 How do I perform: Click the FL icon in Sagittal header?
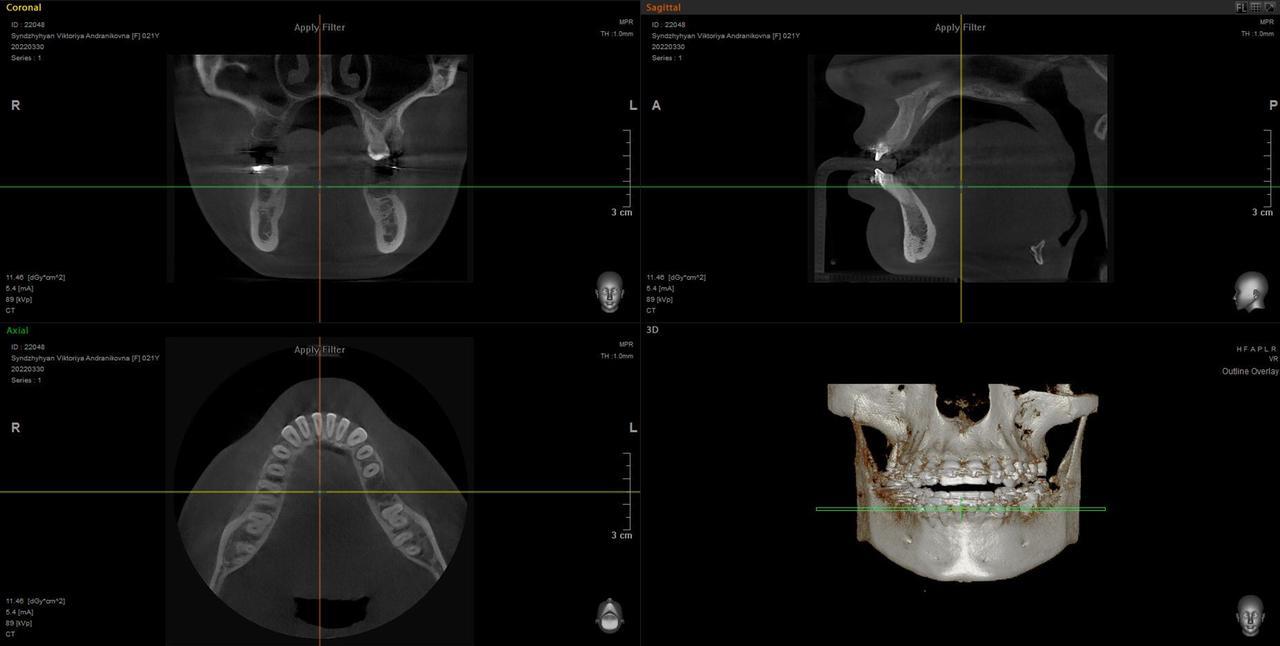pyautogui.click(x=1241, y=7)
